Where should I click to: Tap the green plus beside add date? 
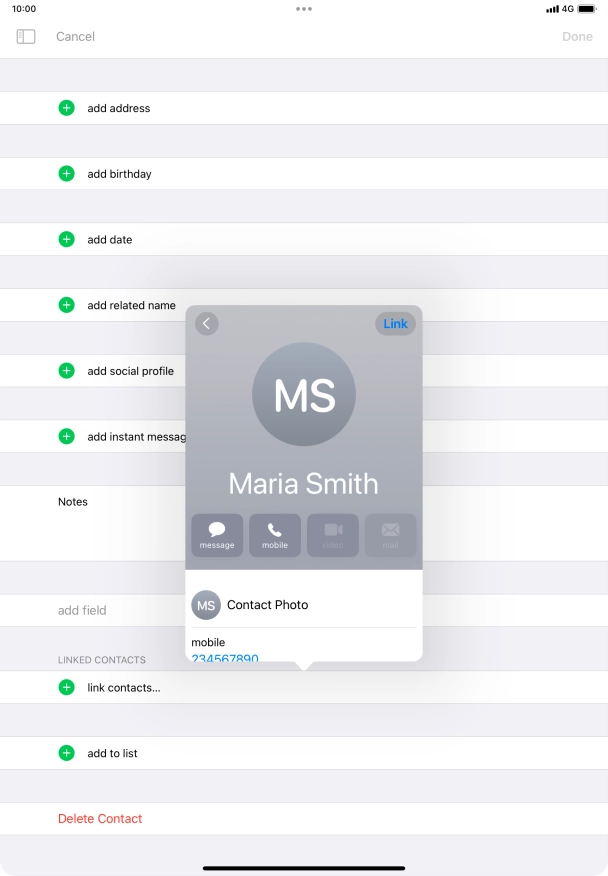click(x=66, y=240)
